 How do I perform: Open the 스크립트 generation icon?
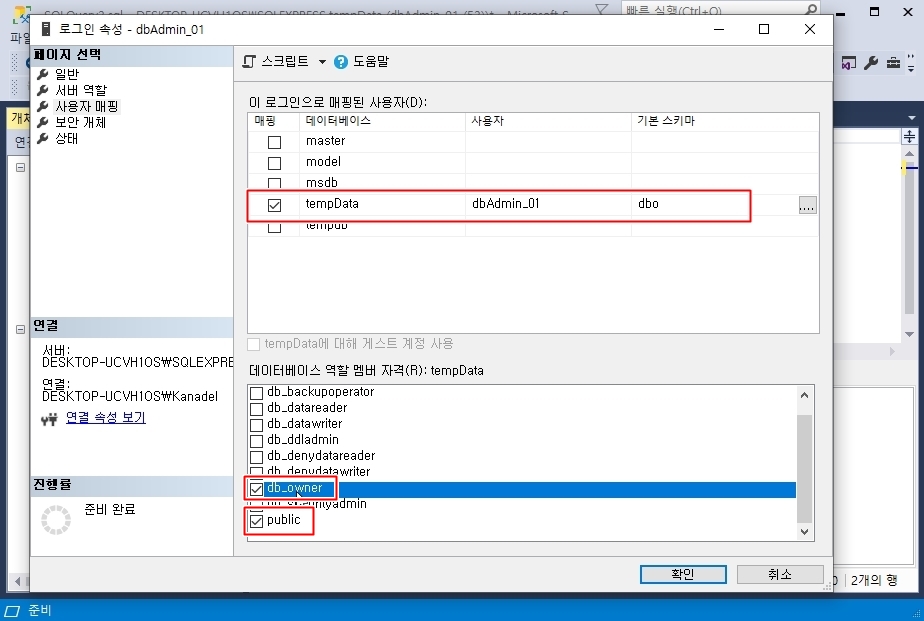coord(249,61)
